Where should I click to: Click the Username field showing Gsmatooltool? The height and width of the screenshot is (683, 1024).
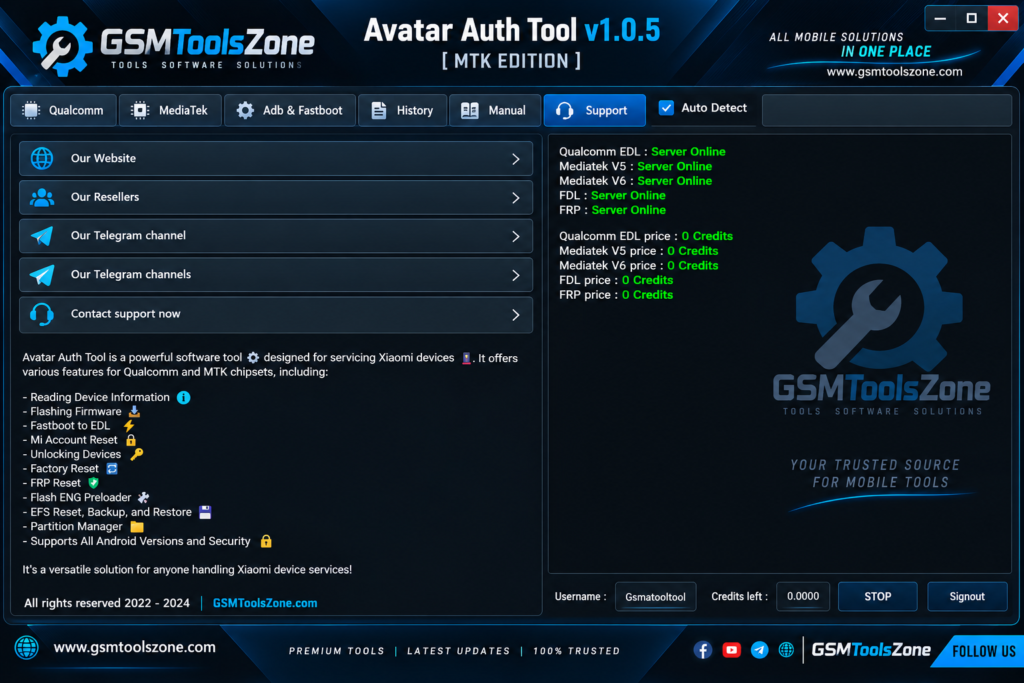click(x=656, y=597)
